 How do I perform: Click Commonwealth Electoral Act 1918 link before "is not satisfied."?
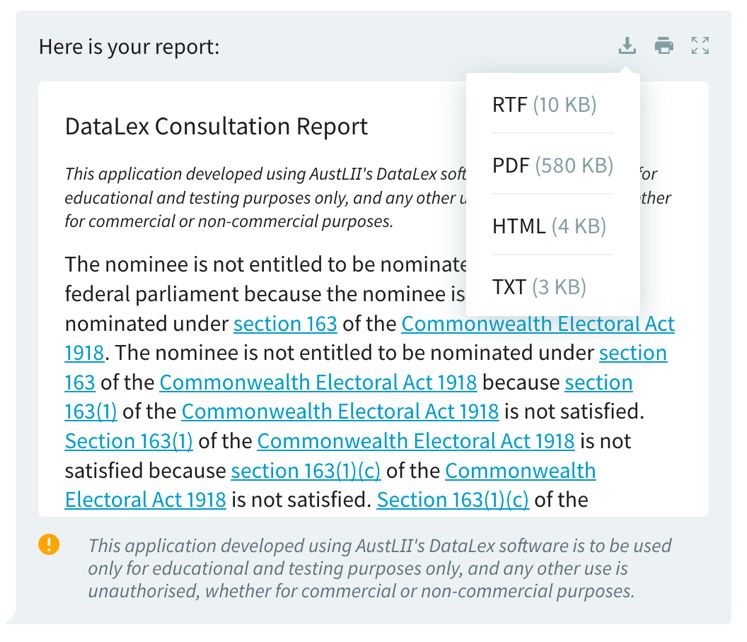click(340, 411)
